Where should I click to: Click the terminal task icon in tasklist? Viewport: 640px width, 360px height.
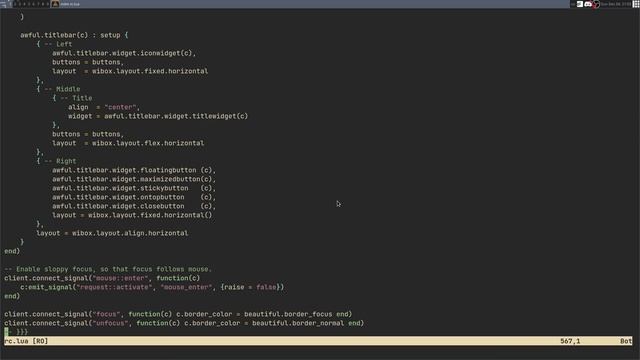pyautogui.click(x=56, y=4)
